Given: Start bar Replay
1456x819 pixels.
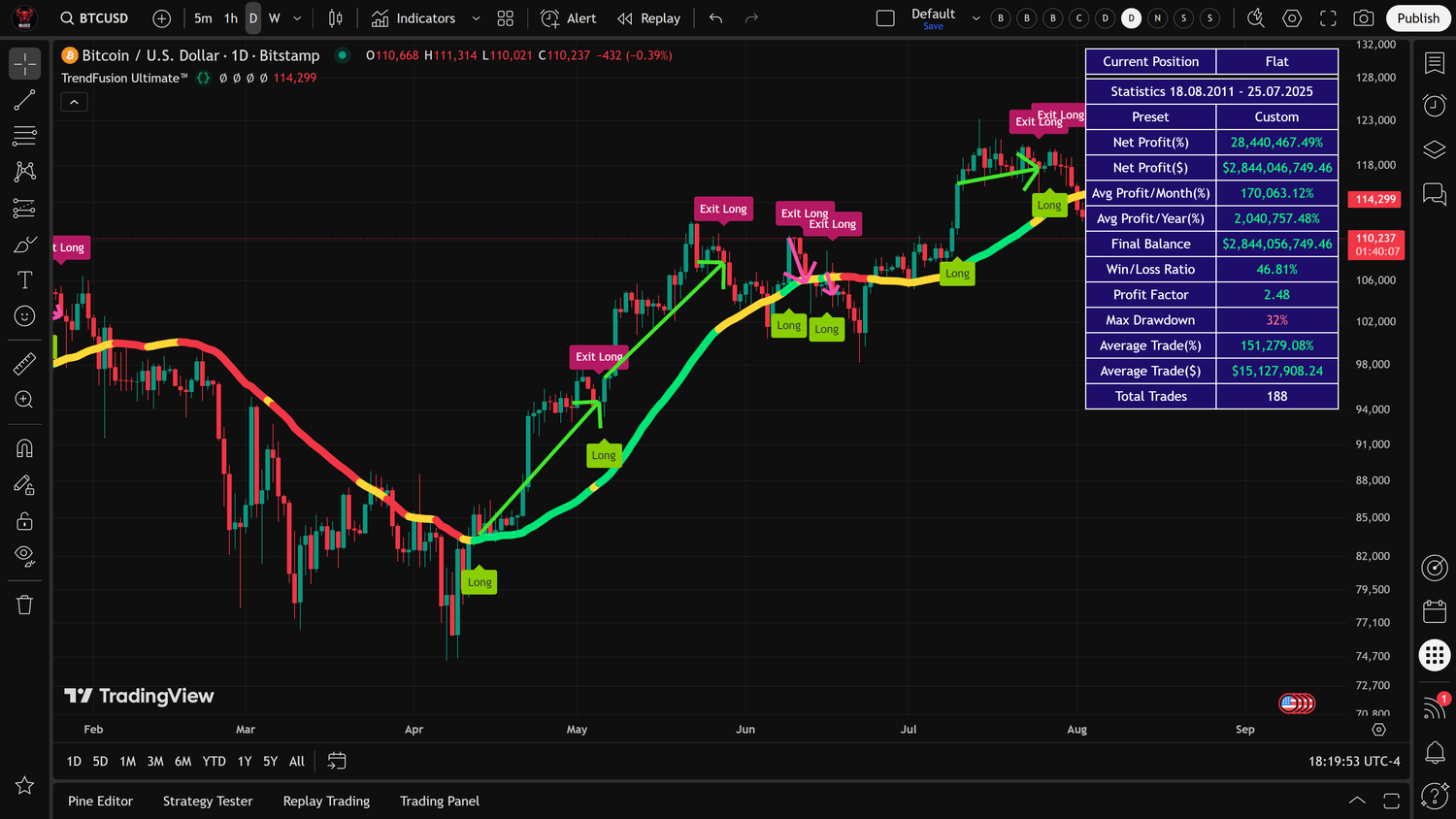Looking at the screenshot, I should 649,18.
